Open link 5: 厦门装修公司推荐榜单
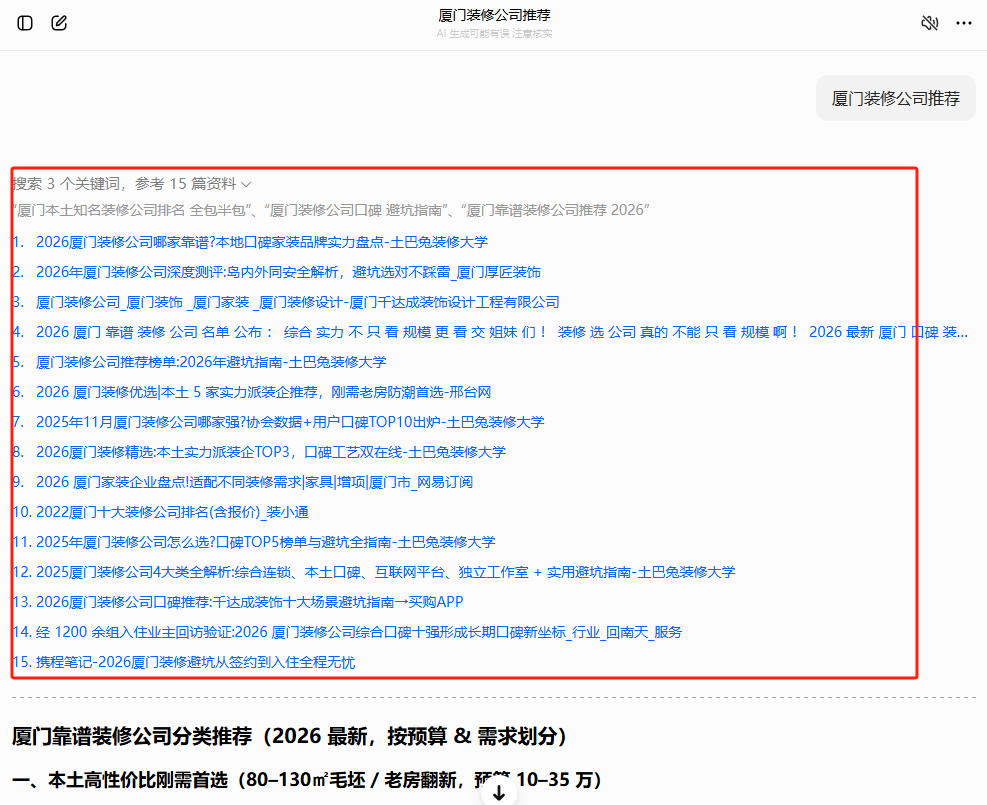This screenshot has width=987, height=805. click(x=211, y=362)
